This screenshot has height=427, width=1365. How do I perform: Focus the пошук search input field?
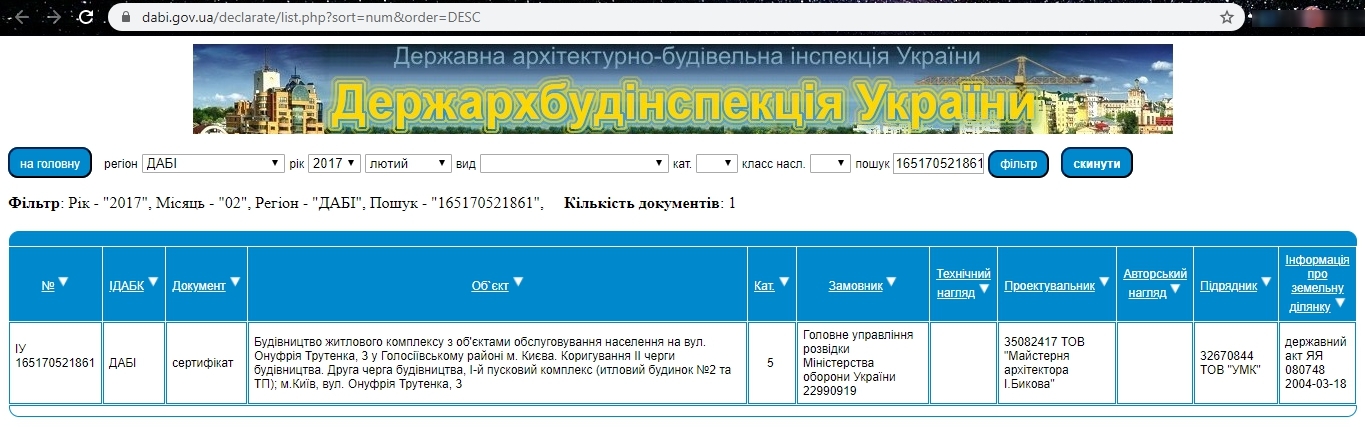pyautogui.click(x=938, y=163)
